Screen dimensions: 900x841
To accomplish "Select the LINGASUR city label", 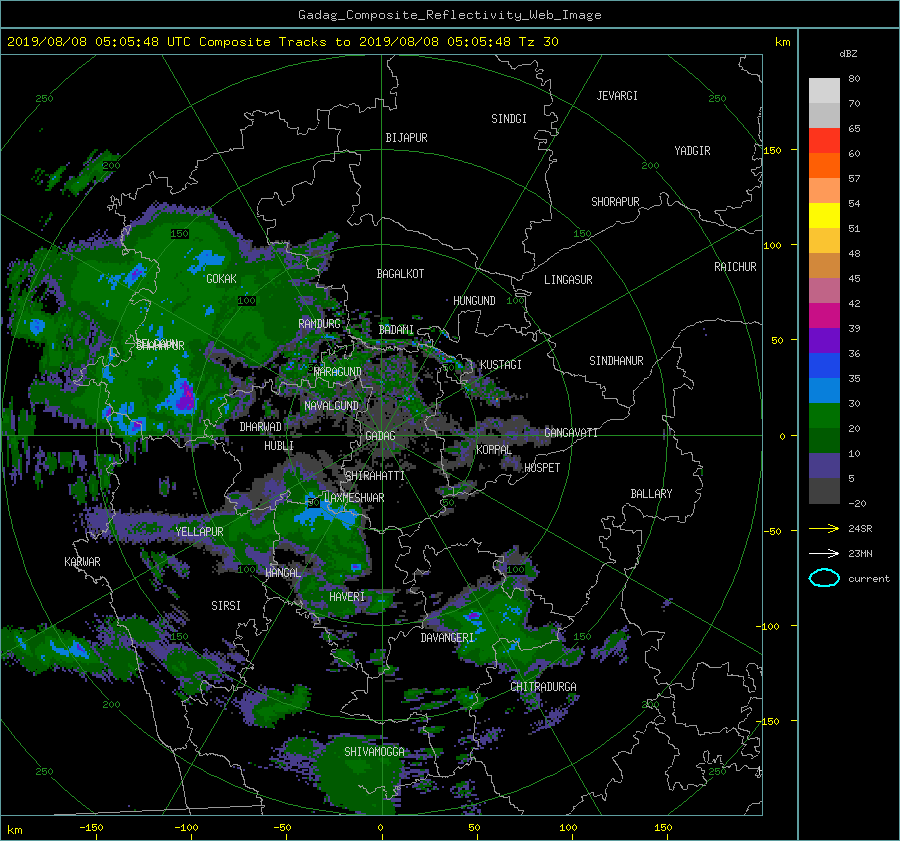I will [x=568, y=280].
